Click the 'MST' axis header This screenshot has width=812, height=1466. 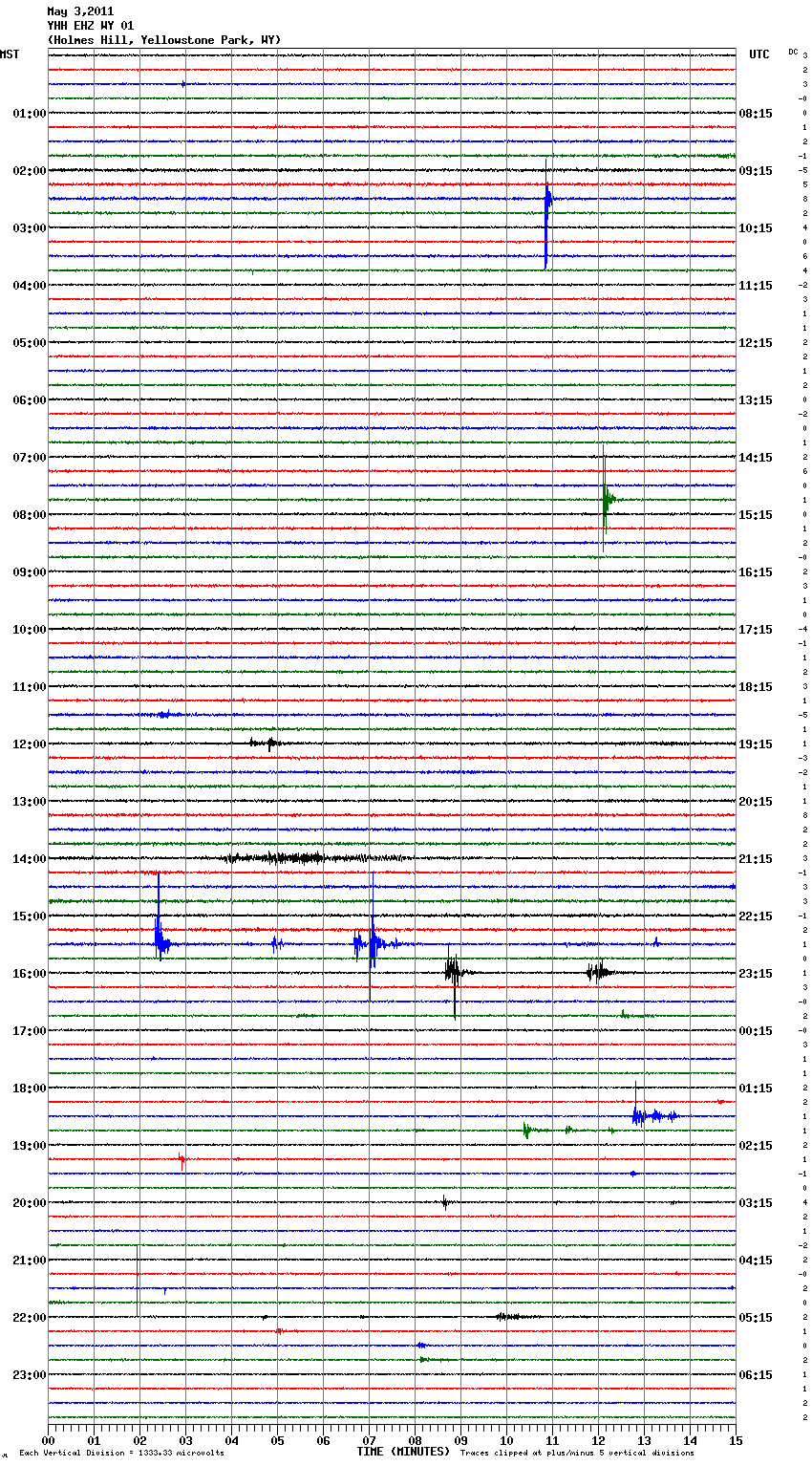point(10,54)
